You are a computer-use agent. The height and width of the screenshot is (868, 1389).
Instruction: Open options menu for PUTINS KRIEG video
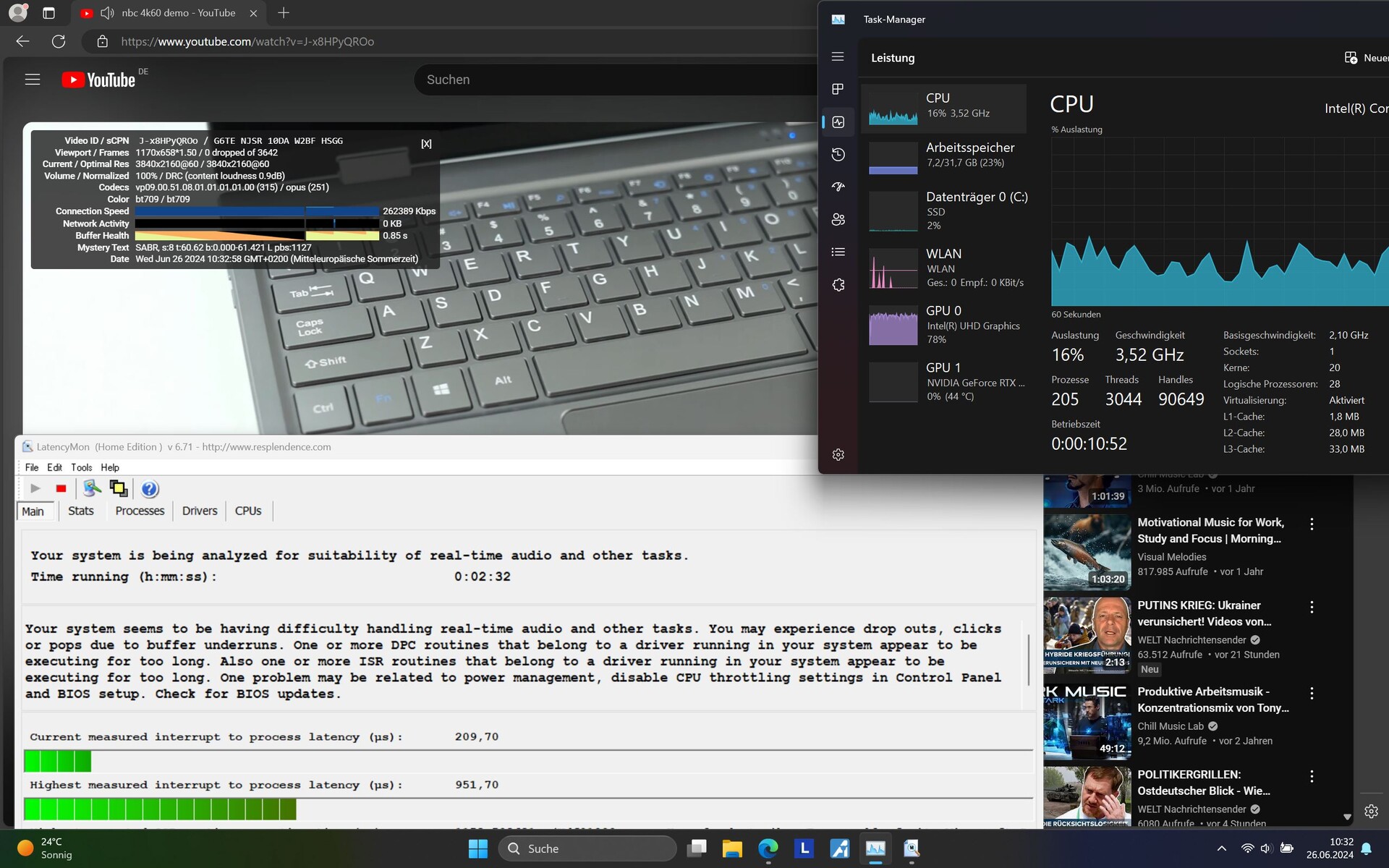[1312, 607]
